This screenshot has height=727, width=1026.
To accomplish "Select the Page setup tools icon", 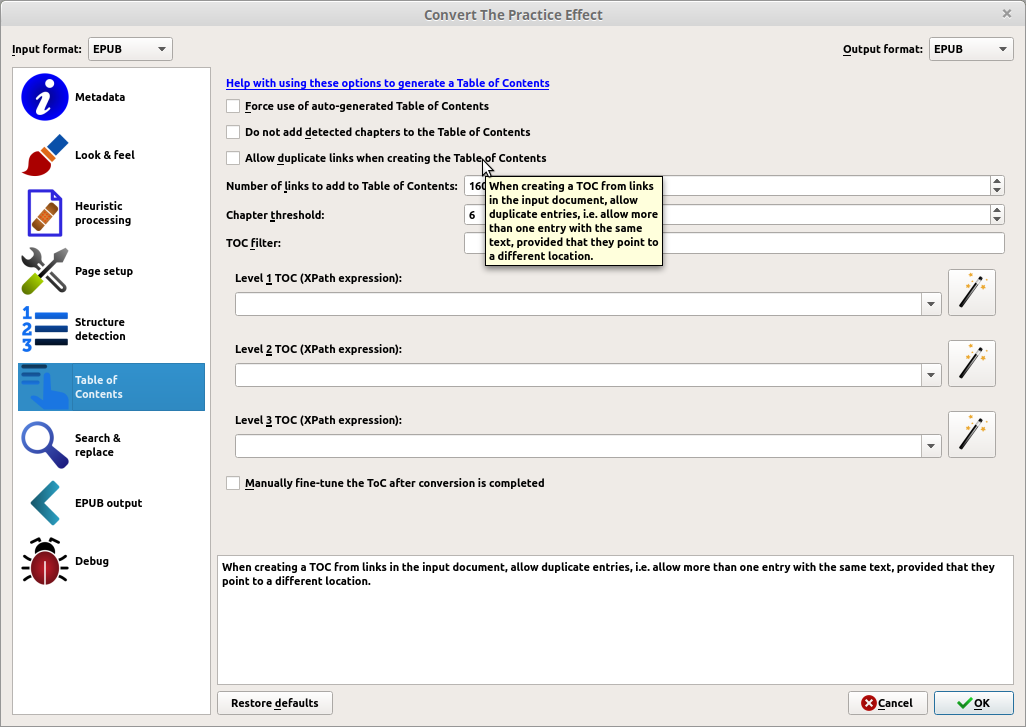I will coord(44,271).
